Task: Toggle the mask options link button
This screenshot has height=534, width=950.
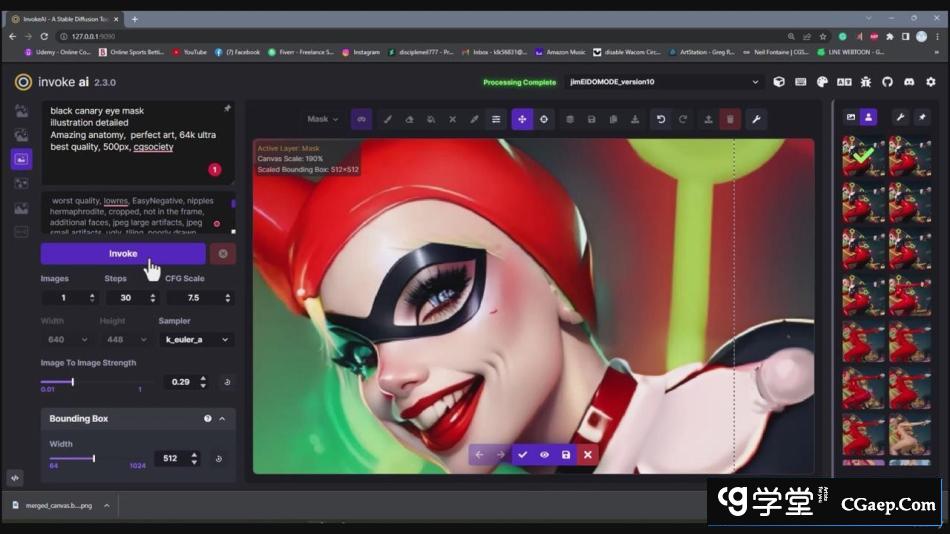Action: (361, 119)
